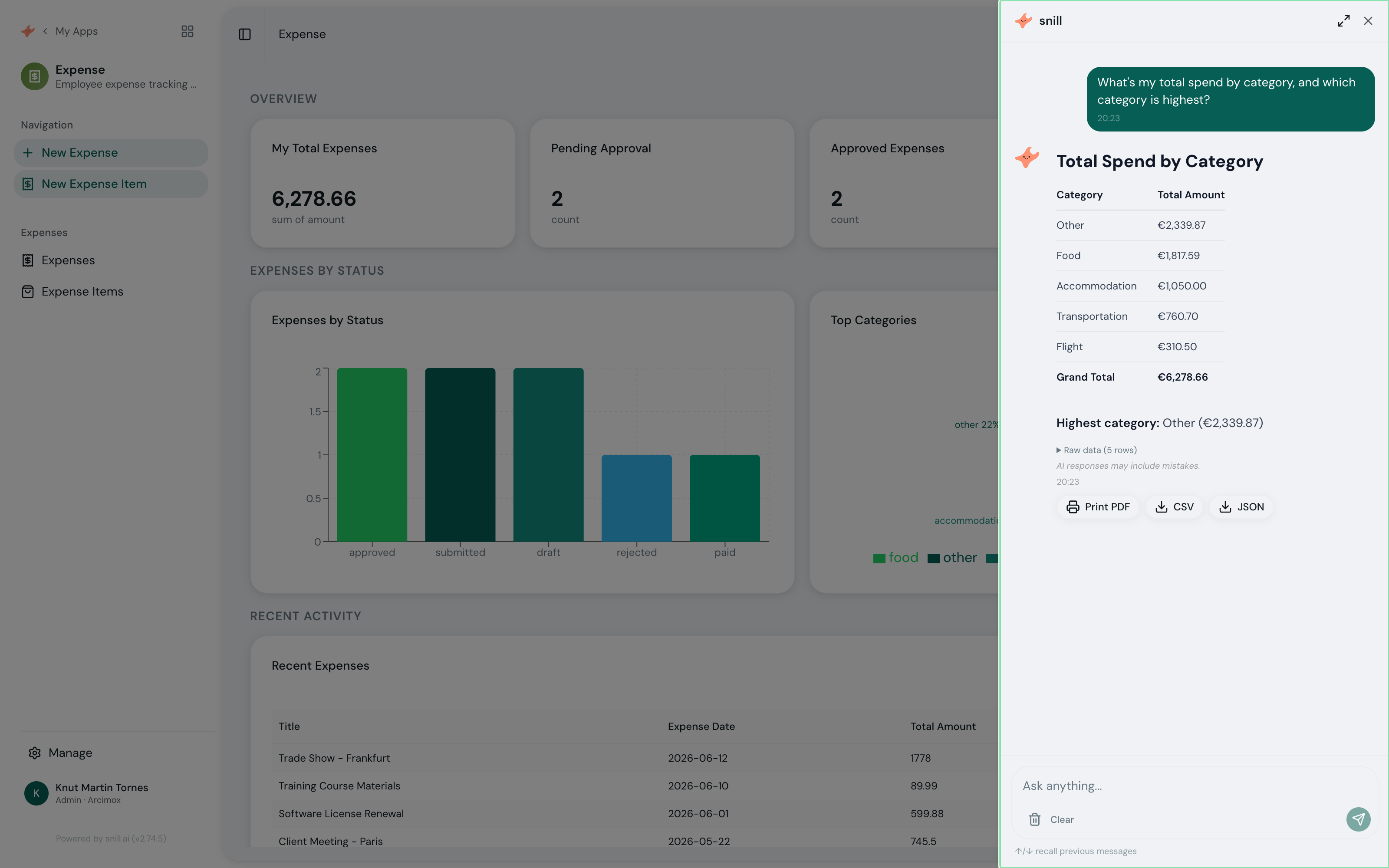Image resolution: width=1389 pixels, height=868 pixels.
Task: Click the snill logo in chat header
Action: tap(1023, 21)
